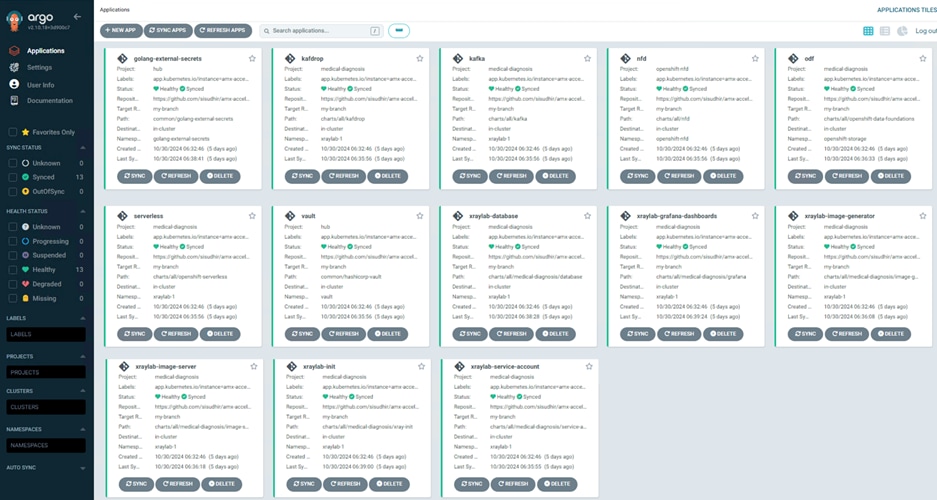Viewport: 937px width, 500px height.
Task: Sync the kafdrop application
Action: [x=302, y=176]
